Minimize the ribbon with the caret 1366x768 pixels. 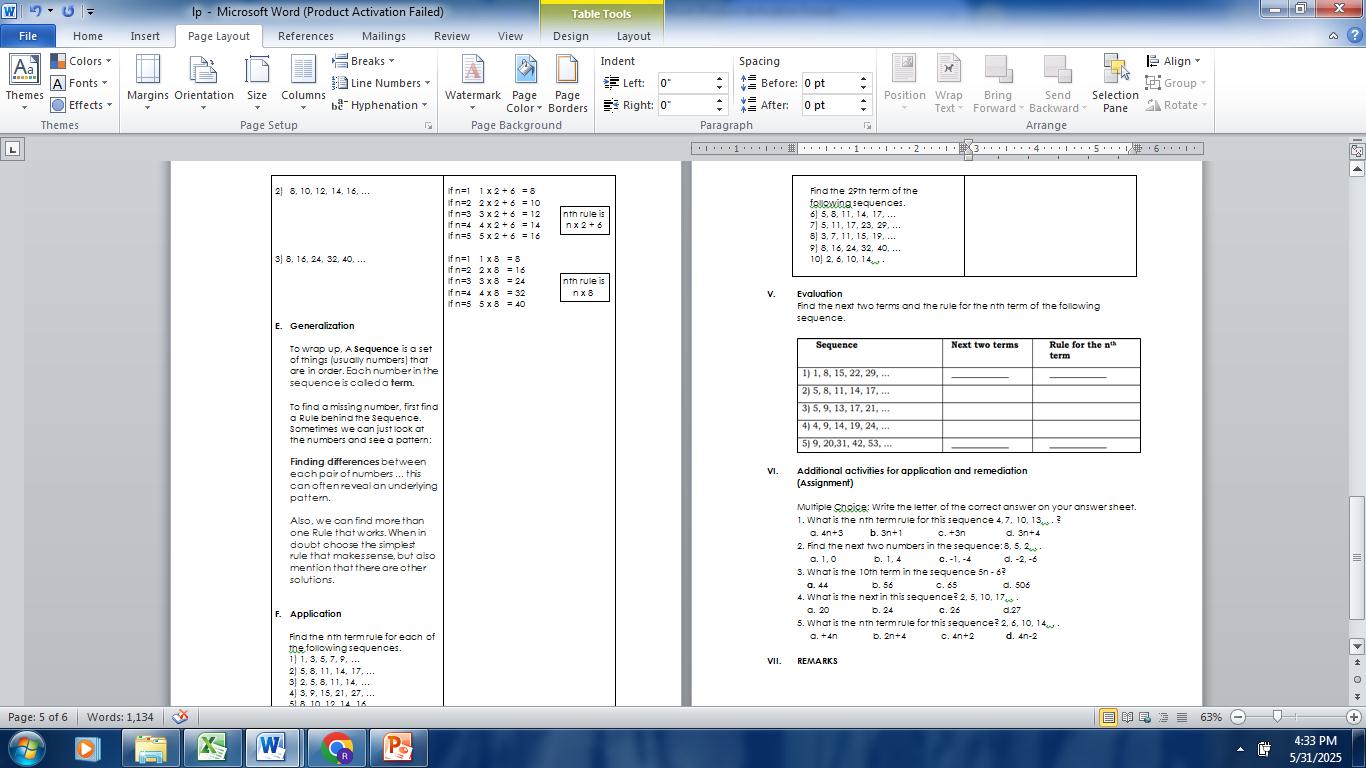coord(1333,36)
